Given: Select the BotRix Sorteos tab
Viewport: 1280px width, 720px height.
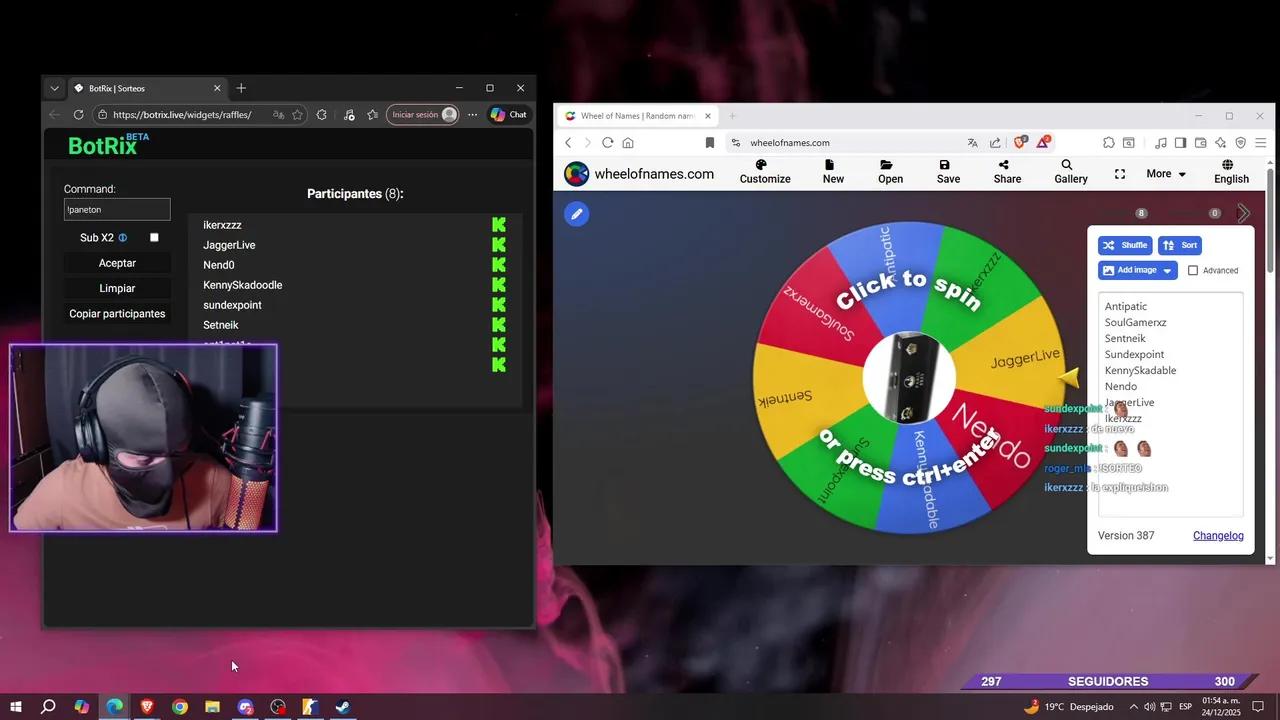Looking at the screenshot, I should (x=148, y=88).
